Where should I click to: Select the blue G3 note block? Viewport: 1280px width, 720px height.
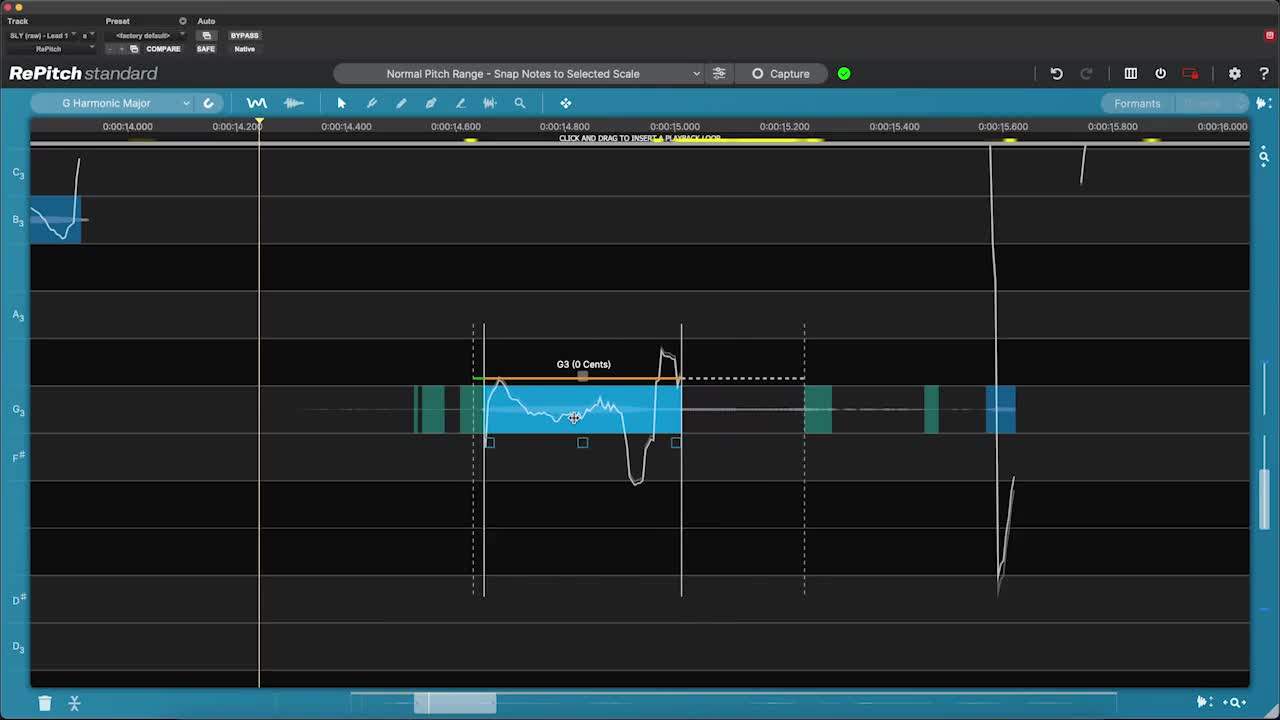coord(583,410)
